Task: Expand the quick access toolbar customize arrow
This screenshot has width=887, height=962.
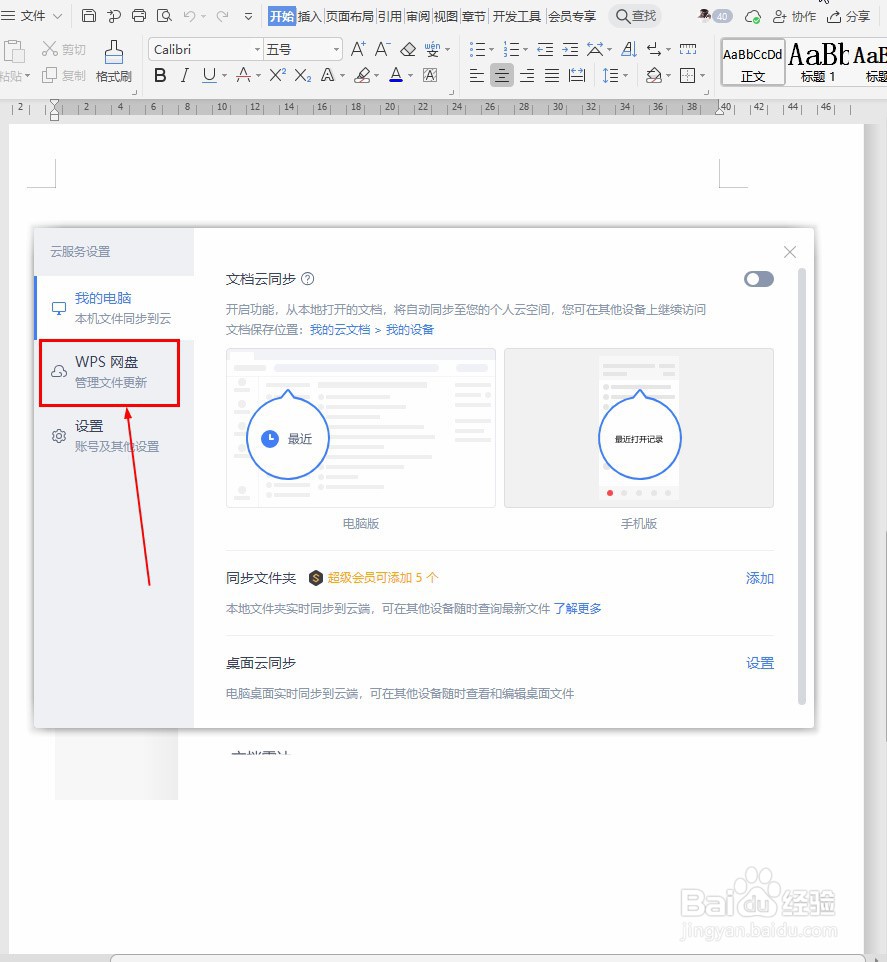Action: point(248,17)
